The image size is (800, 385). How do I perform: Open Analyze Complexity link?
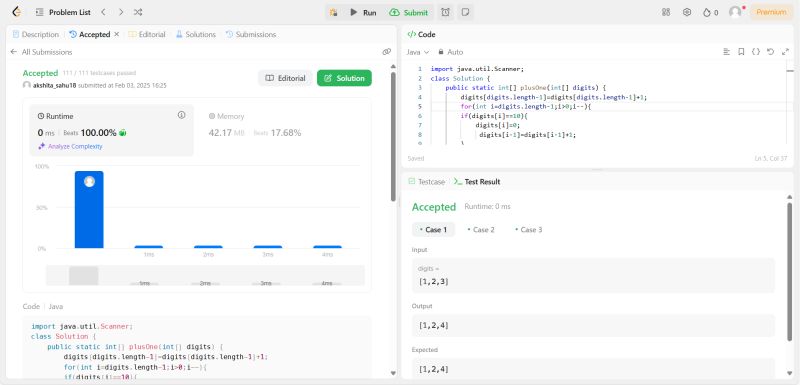[x=70, y=146]
